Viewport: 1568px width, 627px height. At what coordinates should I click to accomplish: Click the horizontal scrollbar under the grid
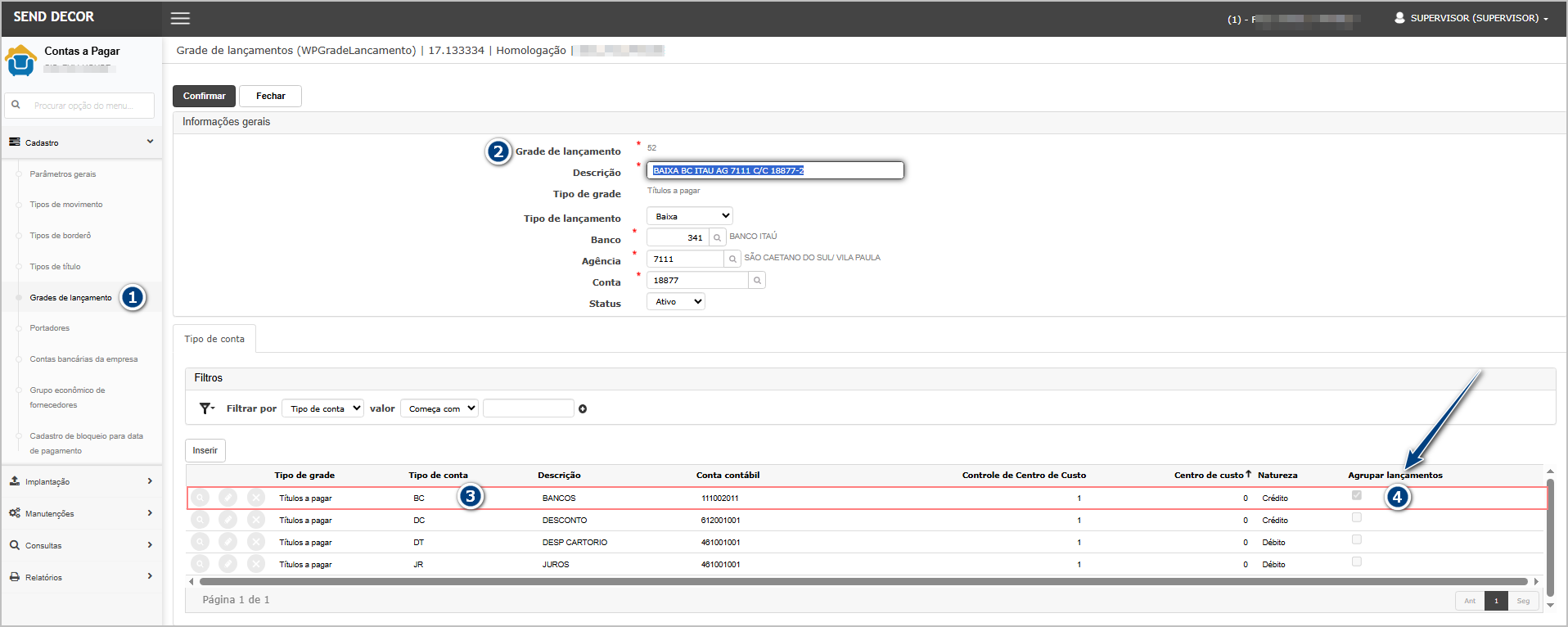pos(859,582)
